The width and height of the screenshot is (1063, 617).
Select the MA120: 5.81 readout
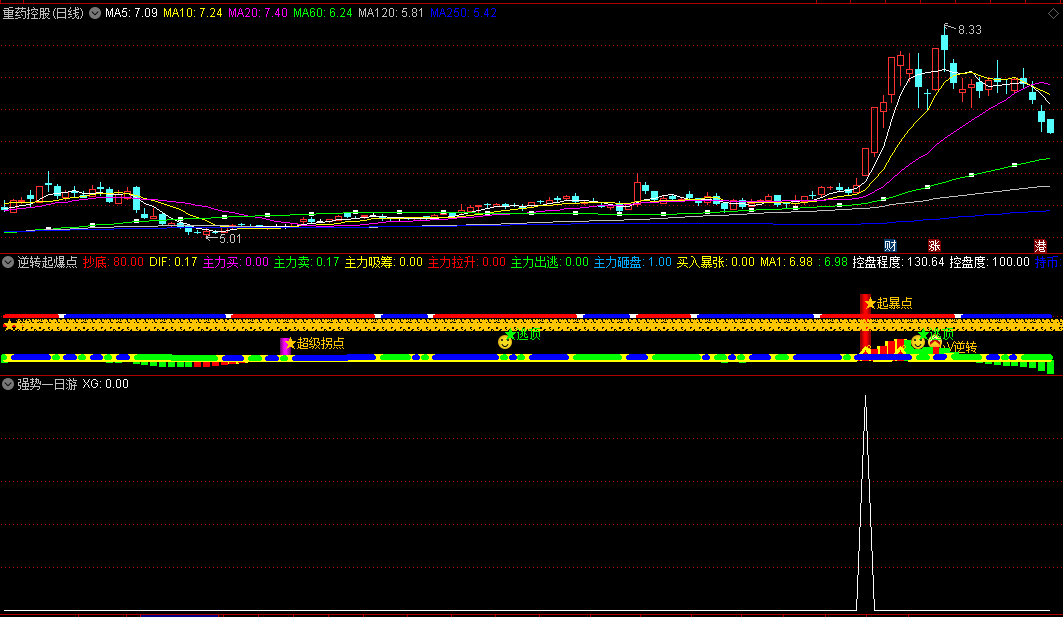(391, 13)
